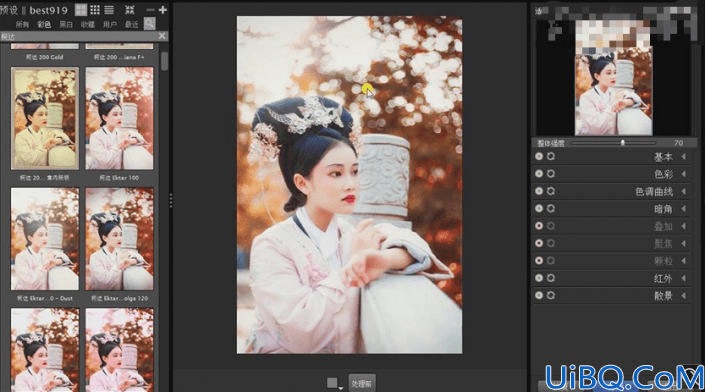Screen dimensions: 705x392
Task: Reset the 叠加 panel settings
Action: click(x=551, y=226)
